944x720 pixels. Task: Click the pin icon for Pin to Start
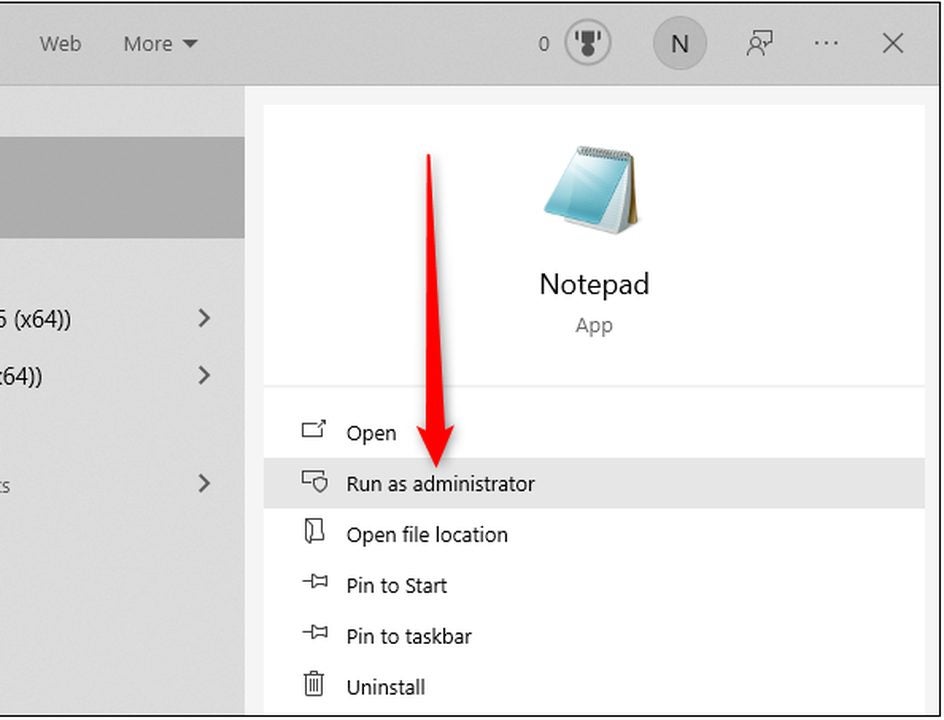(315, 582)
